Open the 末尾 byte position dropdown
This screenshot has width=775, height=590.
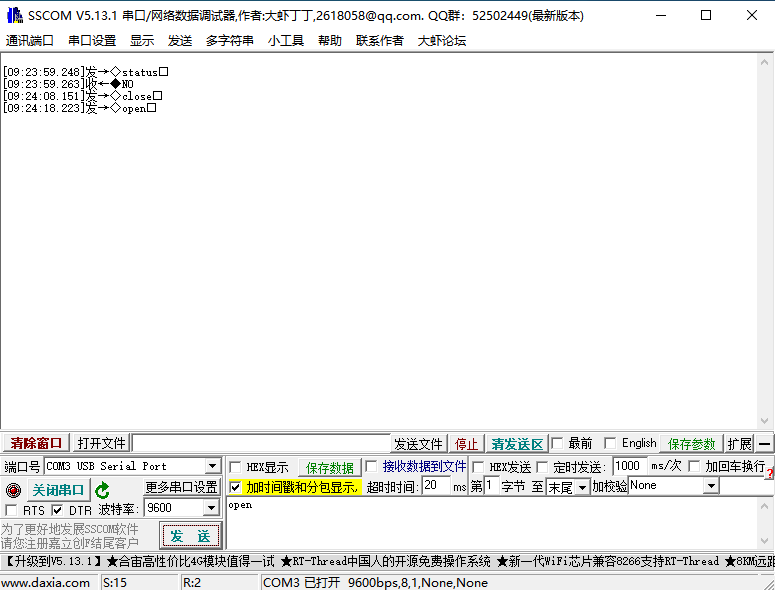tap(582, 488)
